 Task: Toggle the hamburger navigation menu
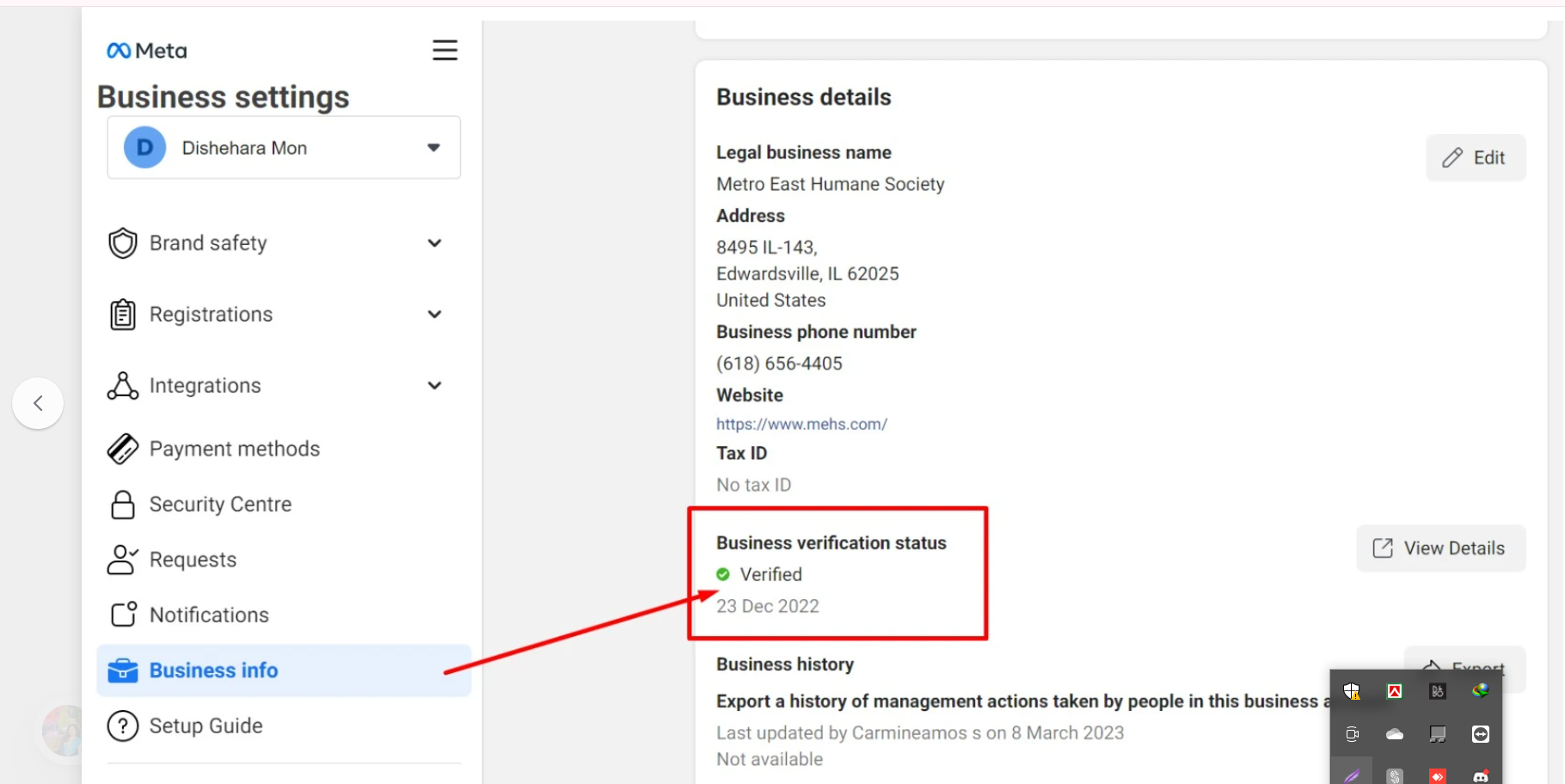445,50
